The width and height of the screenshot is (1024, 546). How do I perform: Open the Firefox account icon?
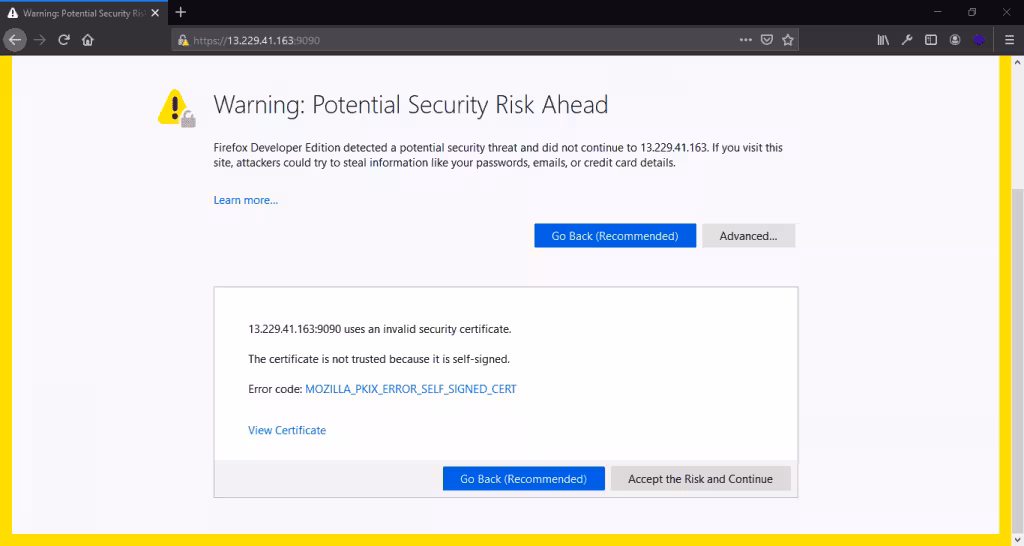coord(955,40)
